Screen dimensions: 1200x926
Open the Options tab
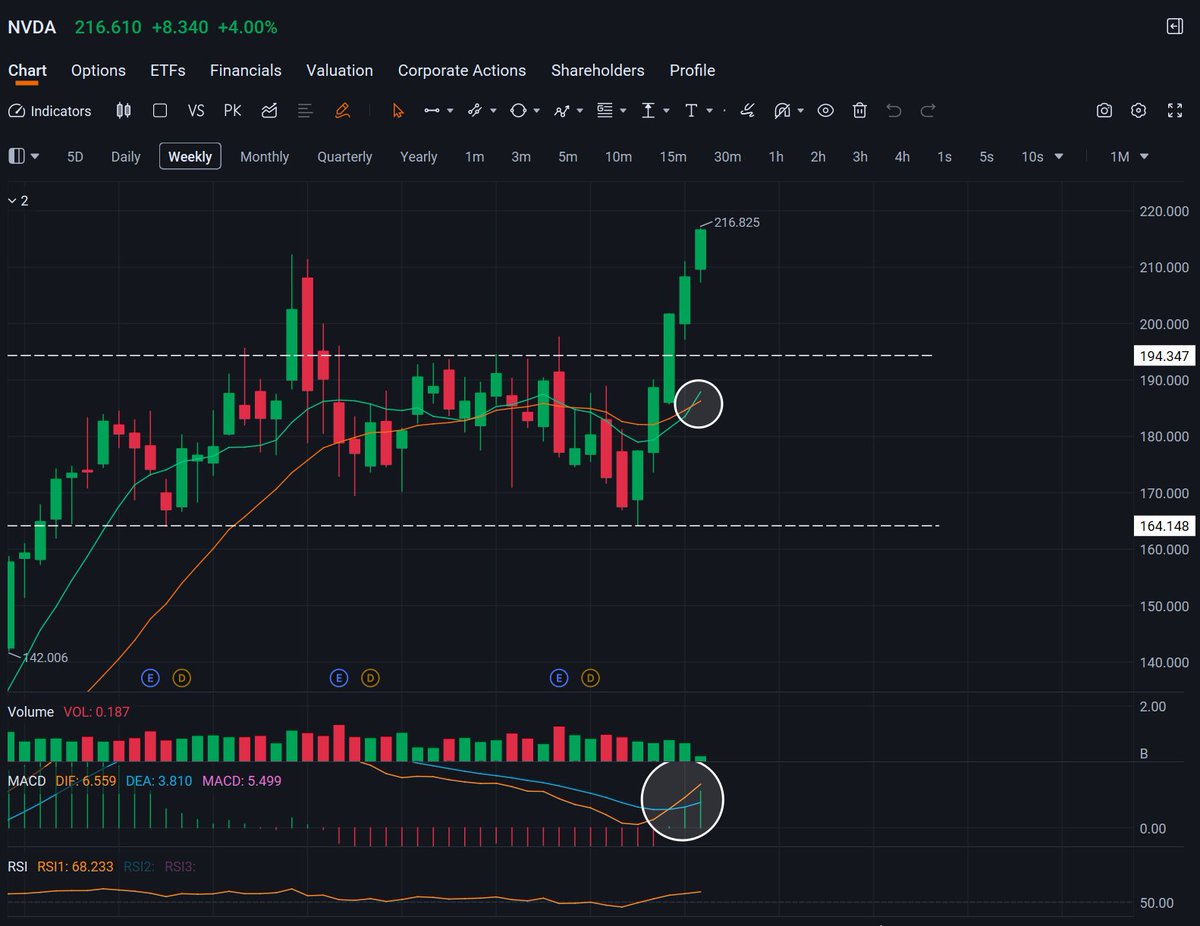click(98, 70)
